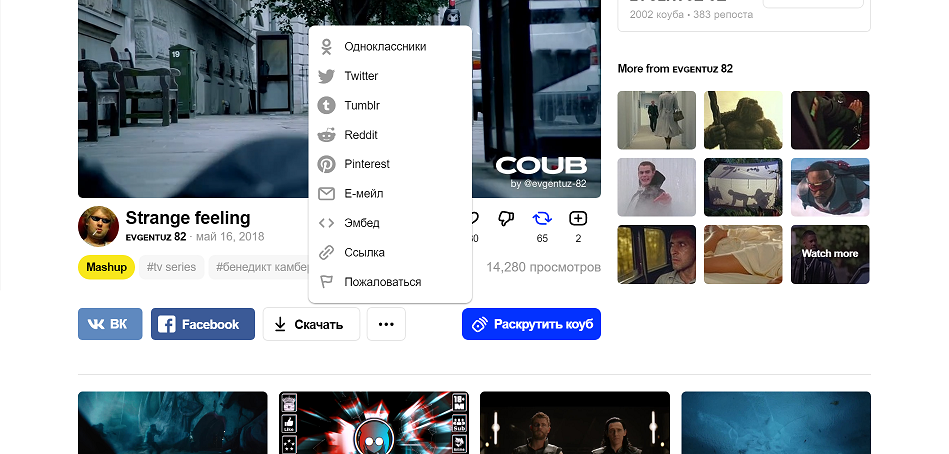Open the evgentuz 82 avatar picture
This screenshot has width=949, height=454.
tap(98, 226)
